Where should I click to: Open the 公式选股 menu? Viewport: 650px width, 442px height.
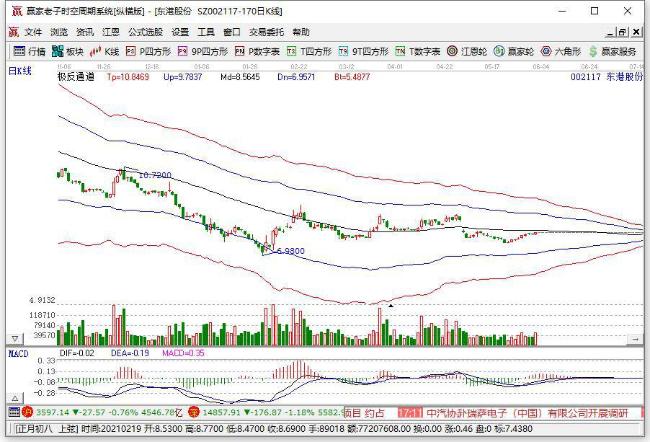[x=146, y=32]
